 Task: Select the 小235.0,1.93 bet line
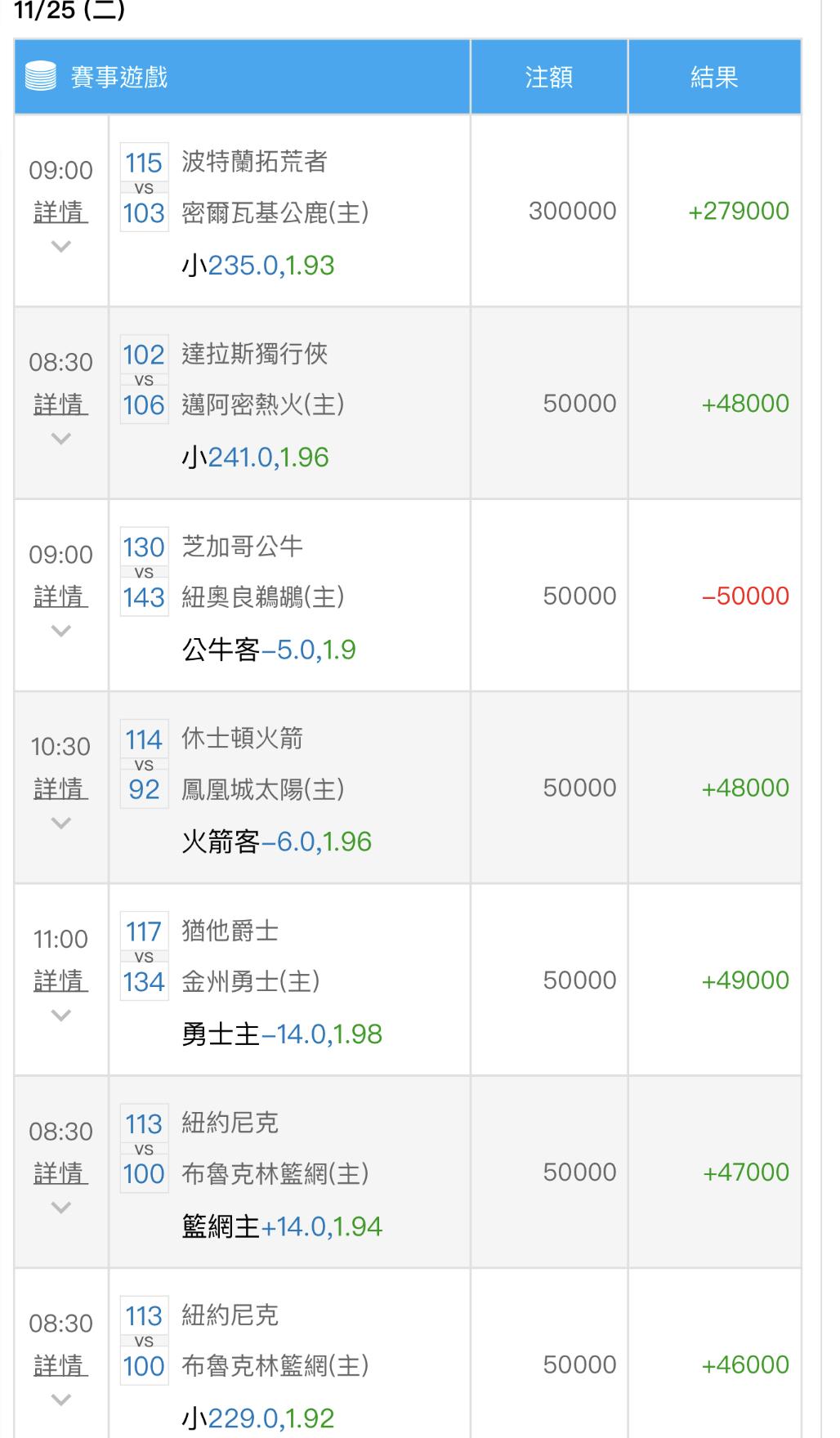pos(258,266)
